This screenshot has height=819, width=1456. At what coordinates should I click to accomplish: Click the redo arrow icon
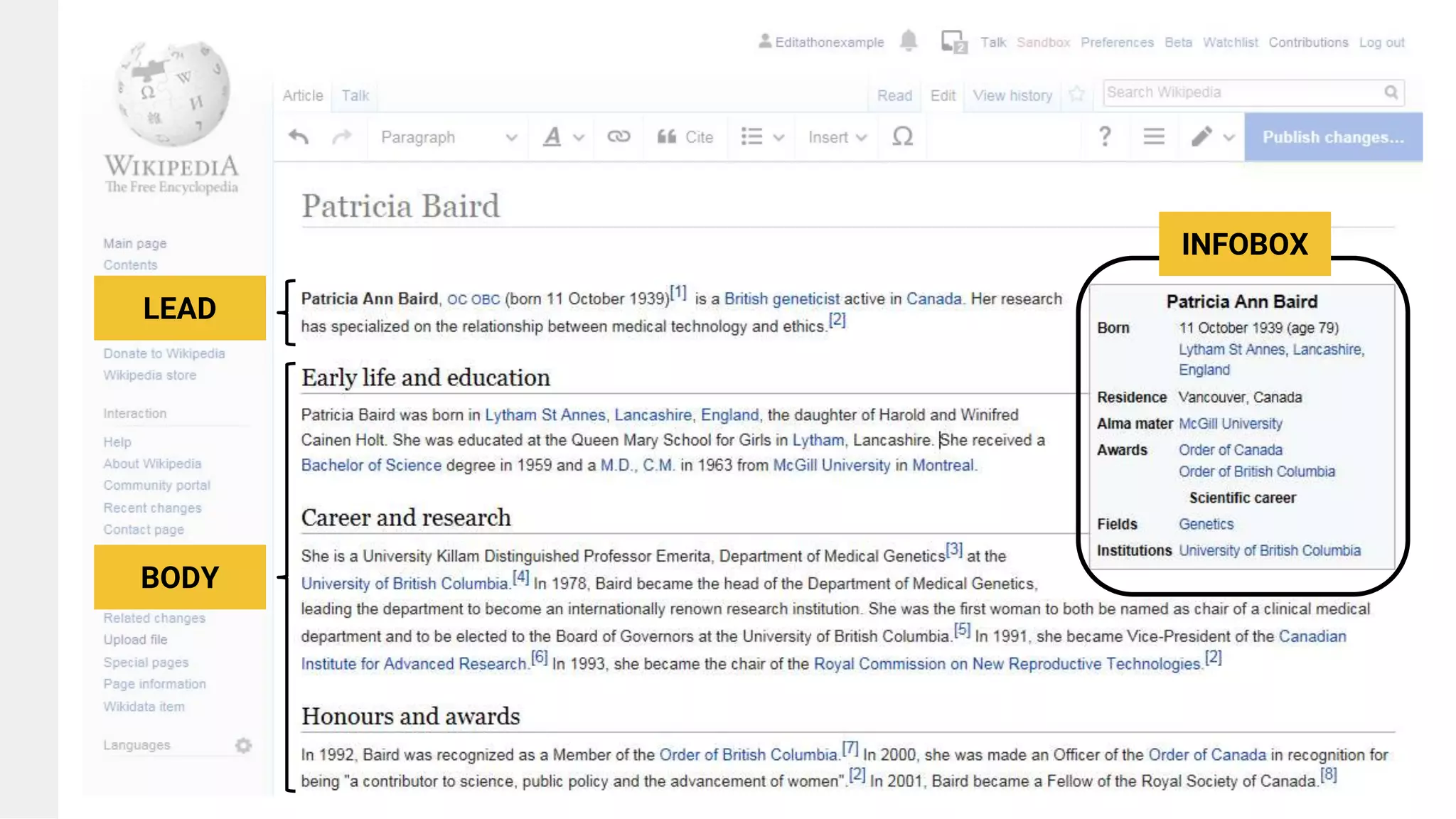click(x=342, y=136)
